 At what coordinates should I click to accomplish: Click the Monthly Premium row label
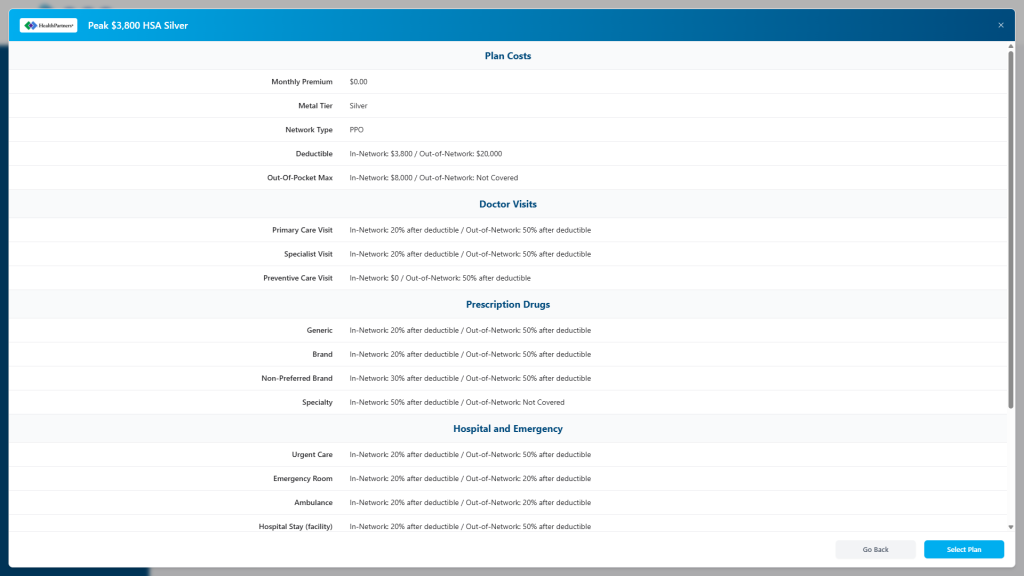pos(302,82)
